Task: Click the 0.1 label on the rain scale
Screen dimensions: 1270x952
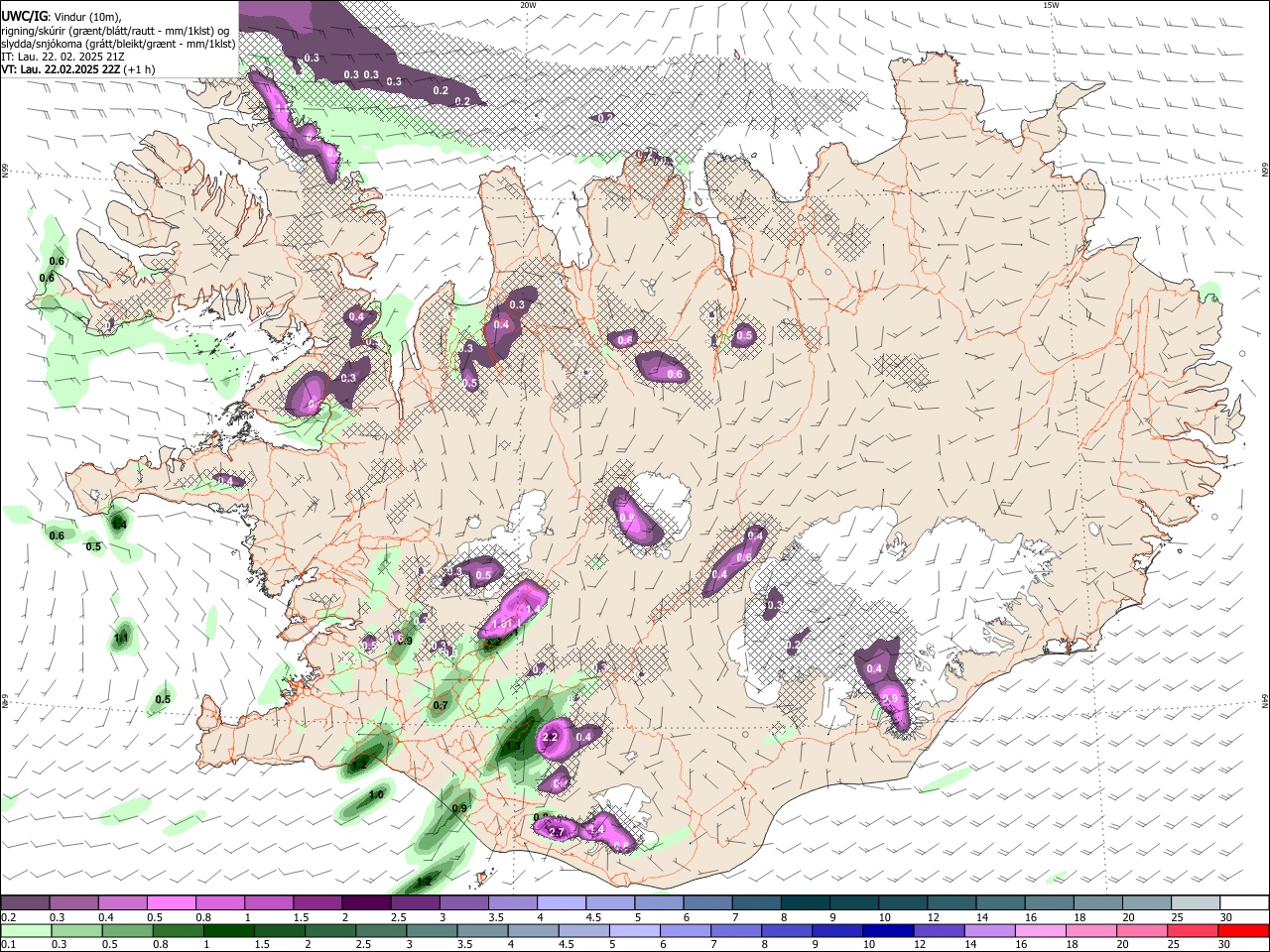Action: pos(7,944)
